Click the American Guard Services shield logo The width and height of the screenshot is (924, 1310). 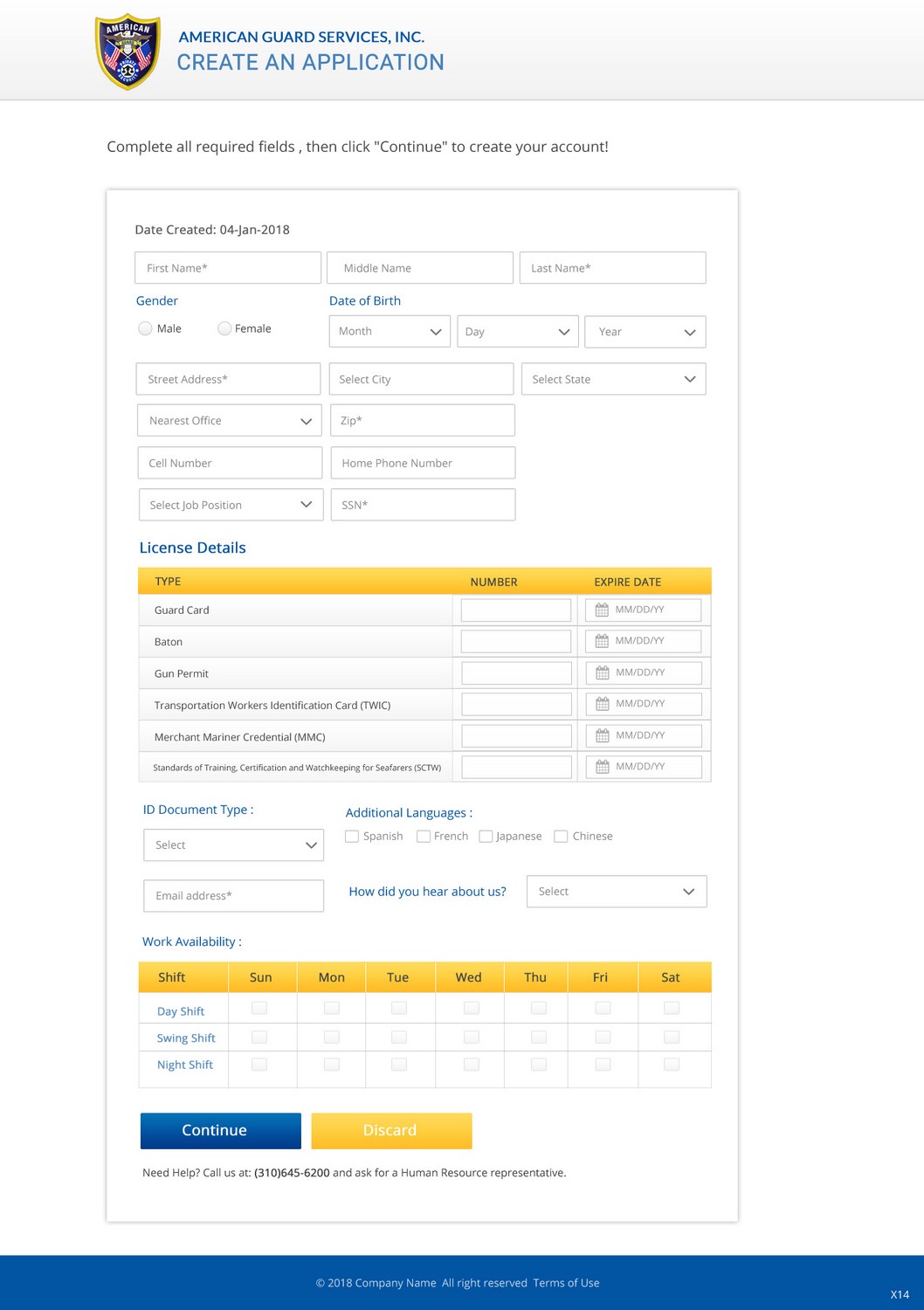128,52
